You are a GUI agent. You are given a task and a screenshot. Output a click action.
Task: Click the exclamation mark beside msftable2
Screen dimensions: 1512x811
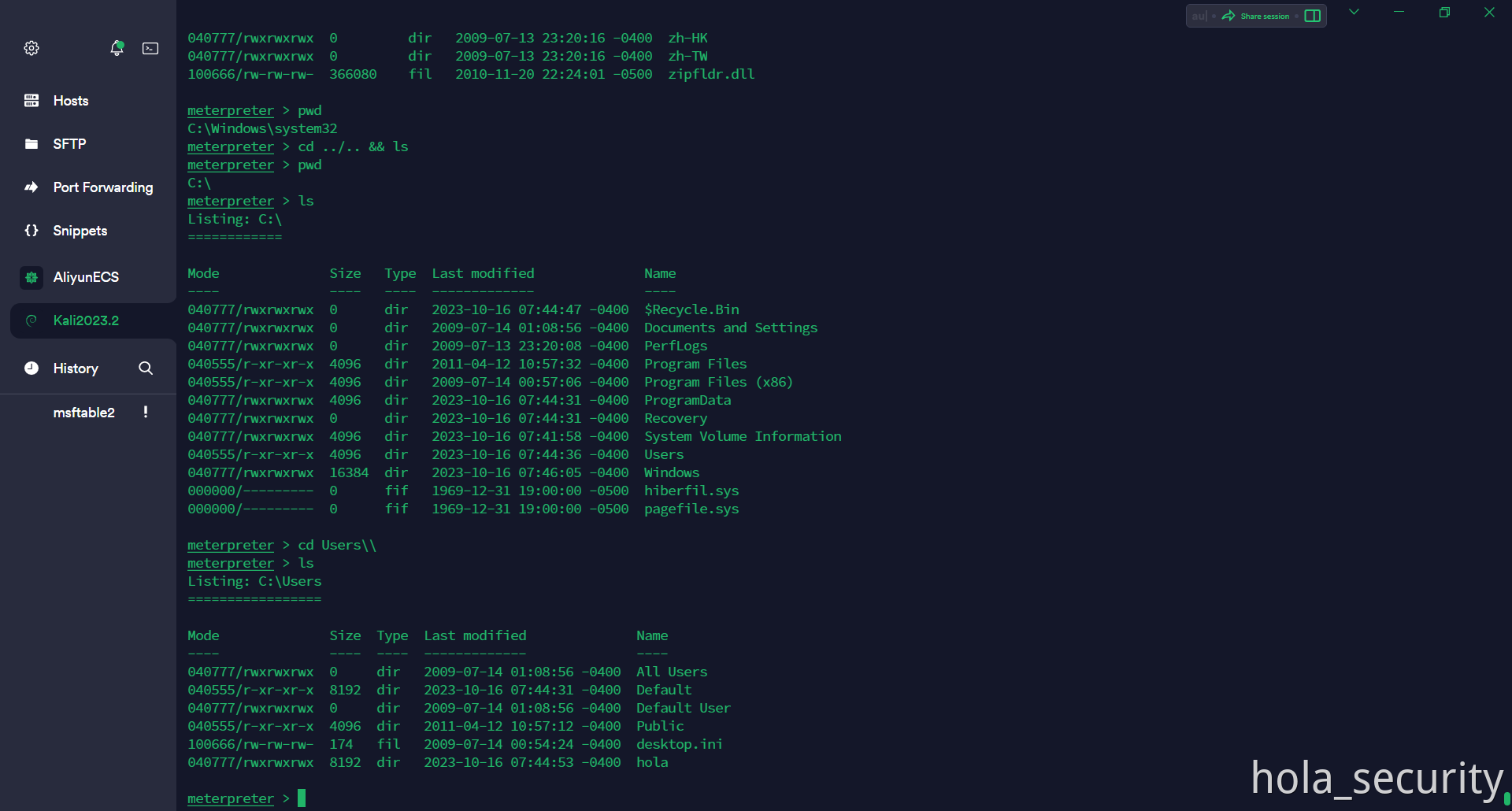click(x=146, y=412)
